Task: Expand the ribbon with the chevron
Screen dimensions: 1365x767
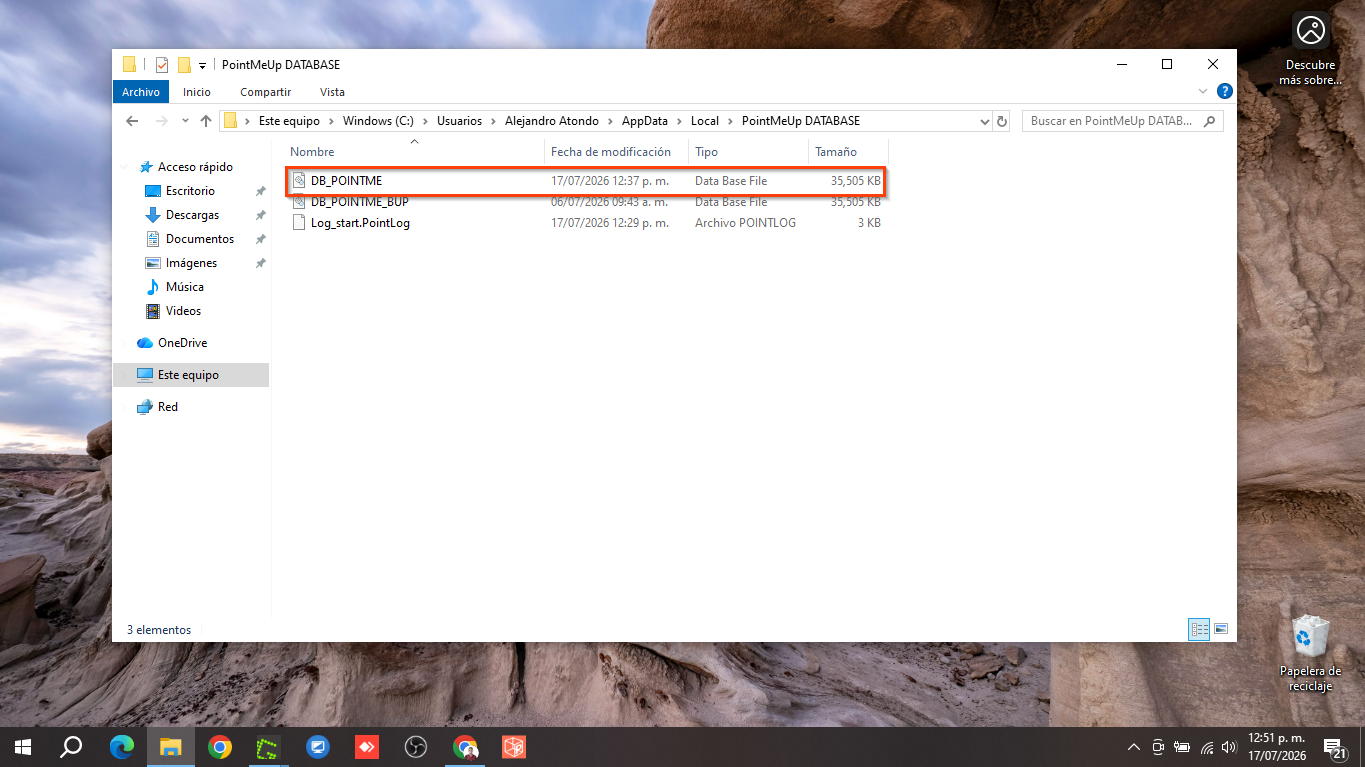Action: 1202,92
